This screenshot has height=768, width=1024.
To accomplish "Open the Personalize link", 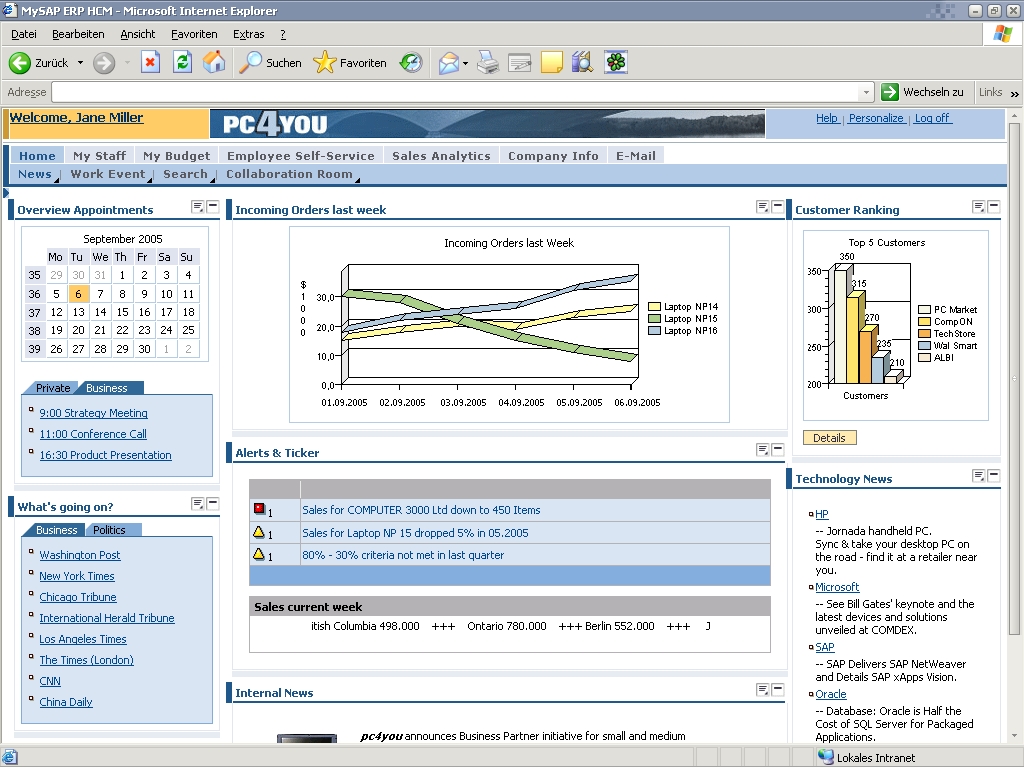I will (876, 118).
